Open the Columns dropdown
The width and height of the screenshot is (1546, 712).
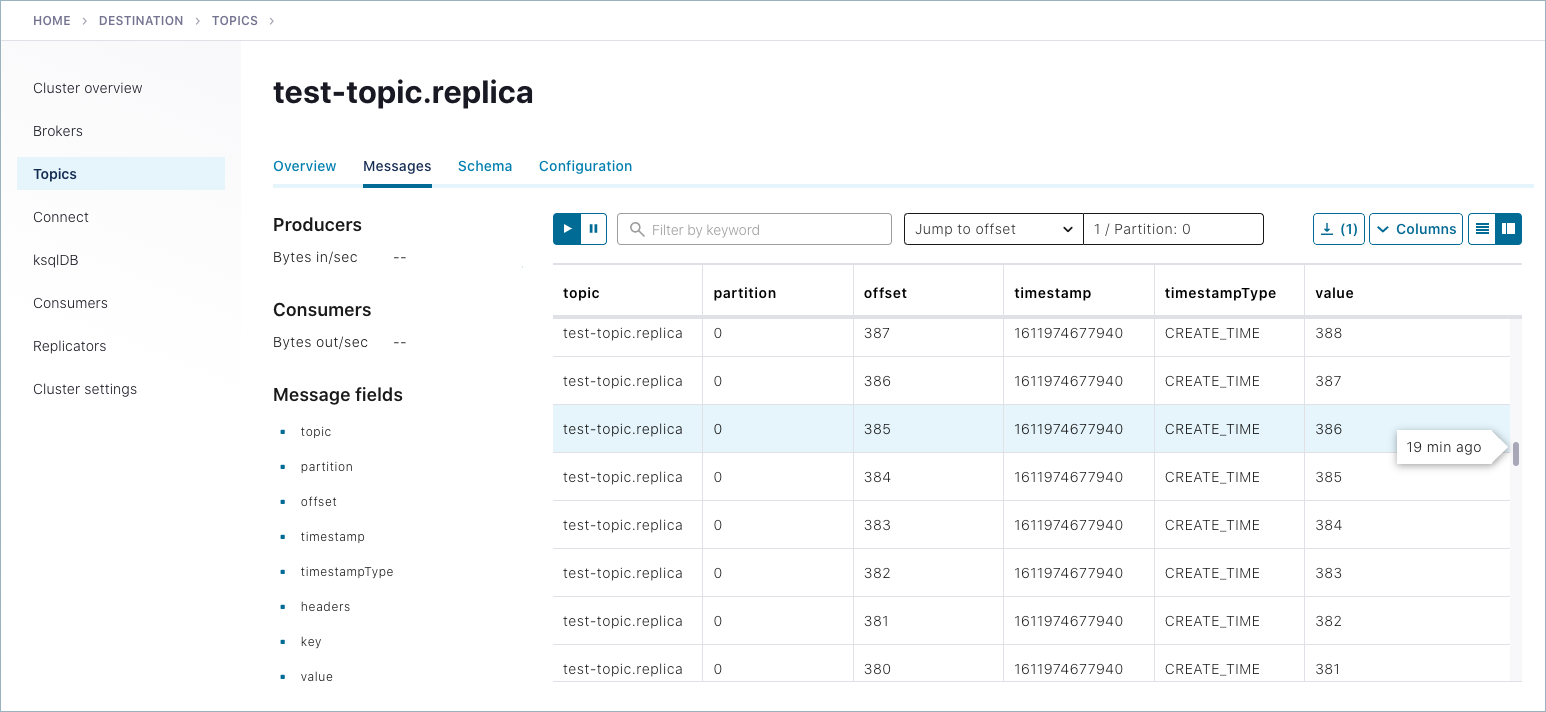point(1416,229)
